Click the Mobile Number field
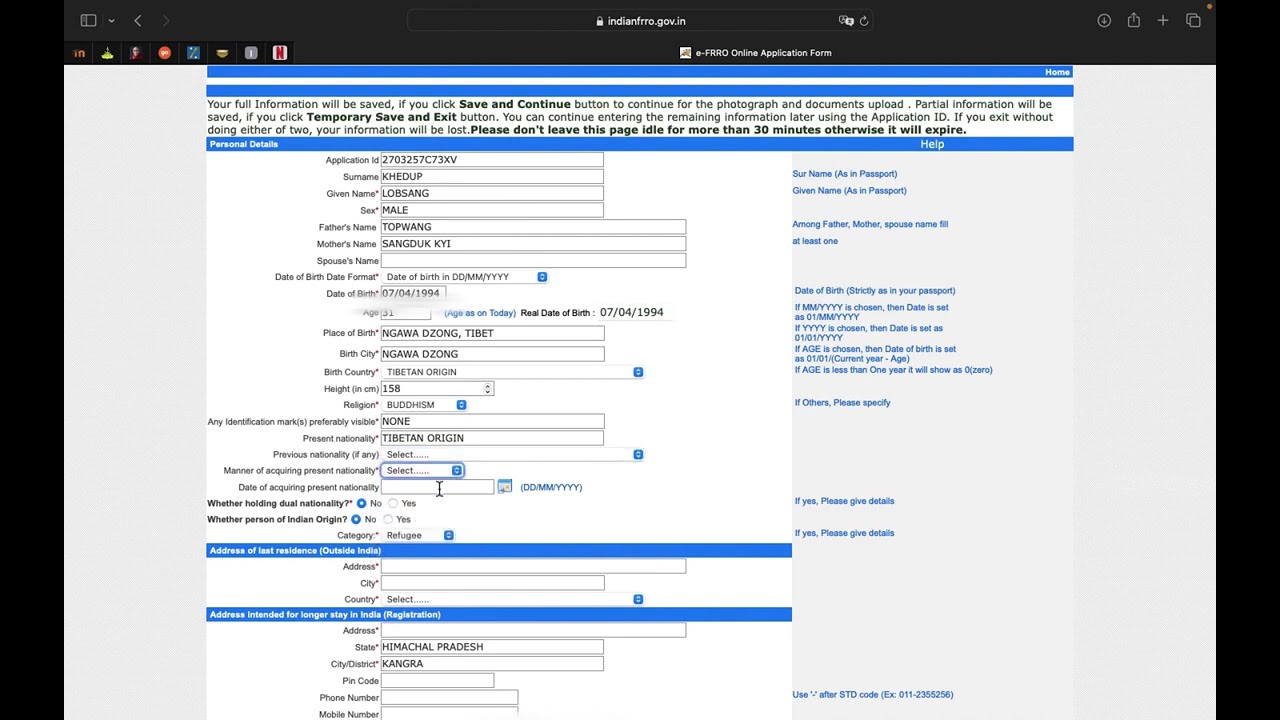The width and height of the screenshot is (1280, 720). (449, 713)
